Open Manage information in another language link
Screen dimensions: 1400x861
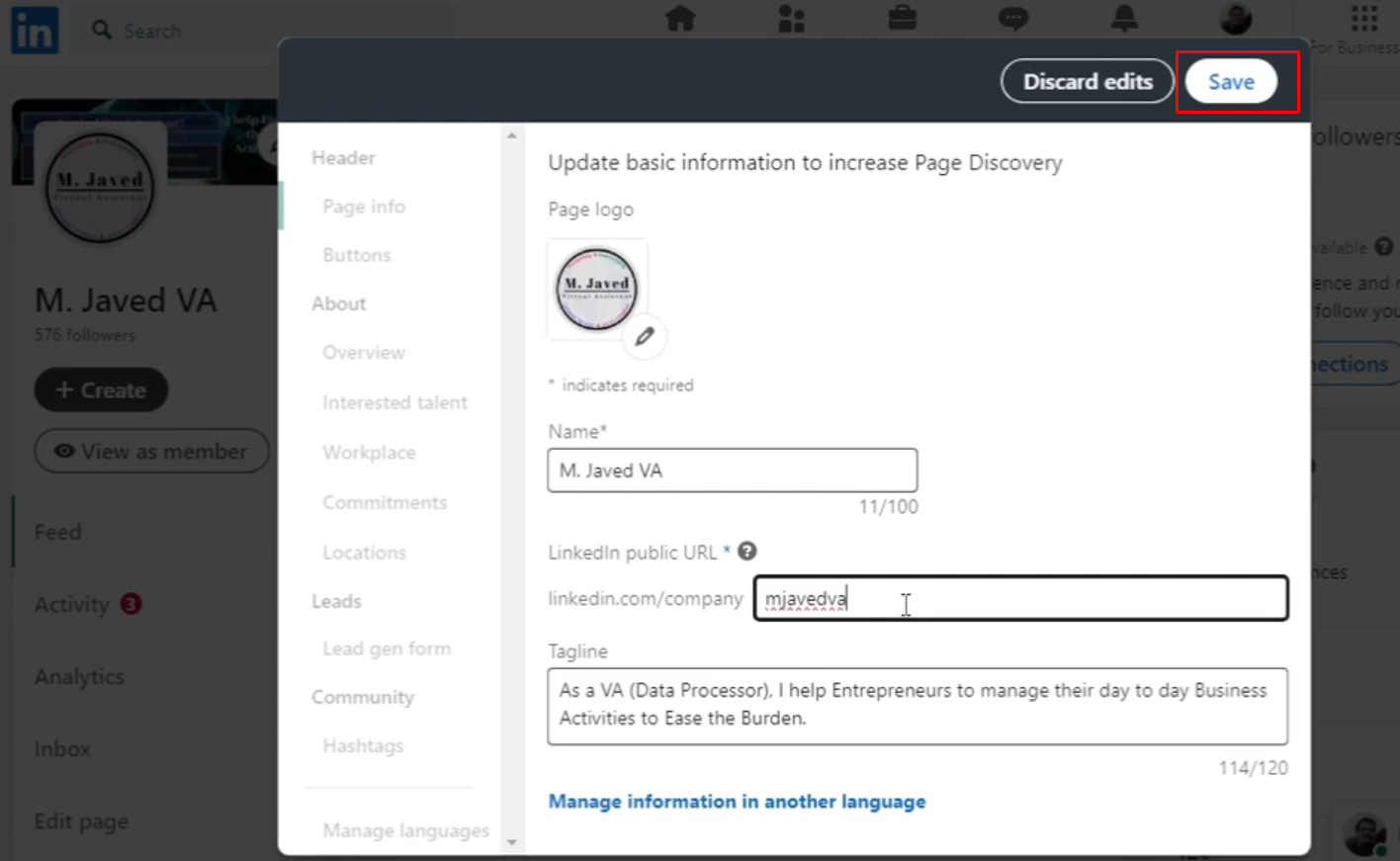[738, 802]
